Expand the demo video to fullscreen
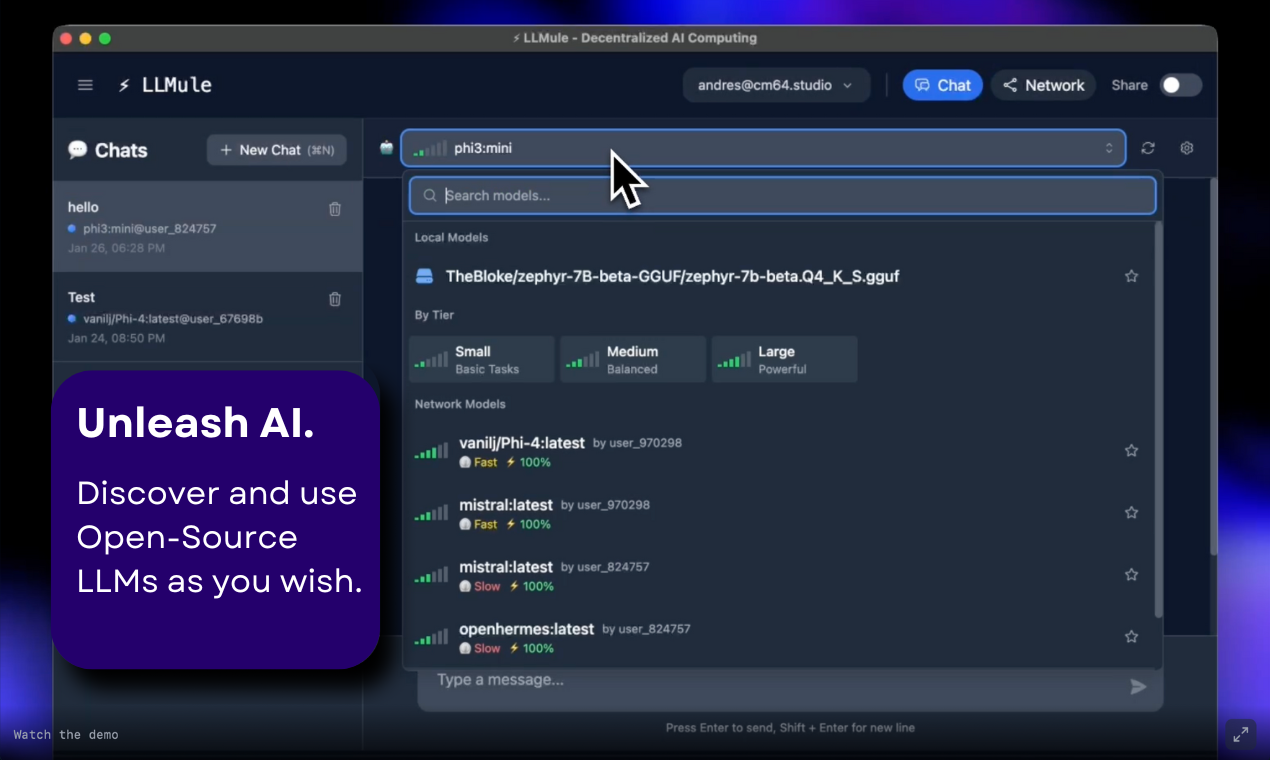1270x760 pixels. pos(1241,734)
